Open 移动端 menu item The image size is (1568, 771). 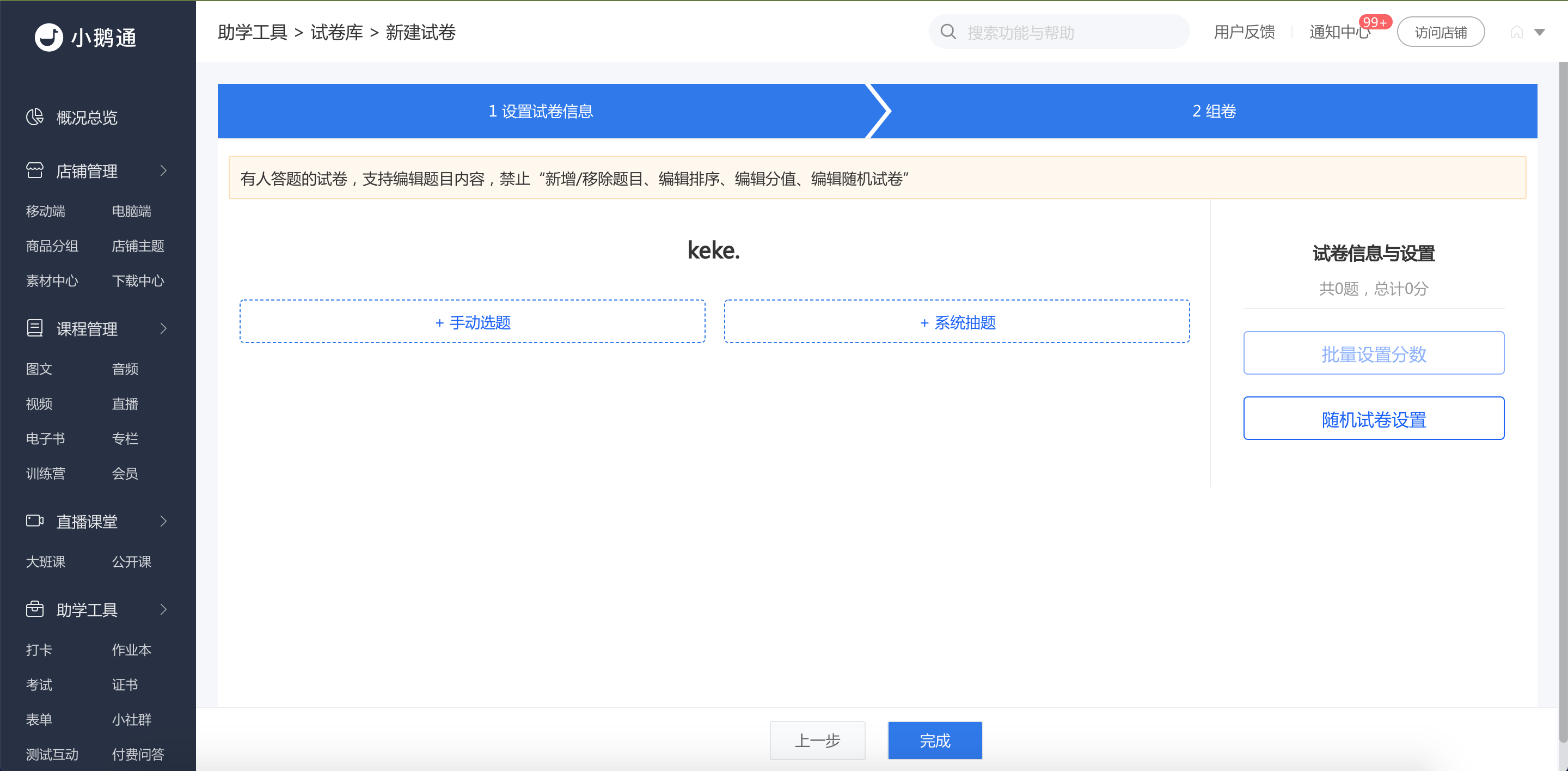46,211
